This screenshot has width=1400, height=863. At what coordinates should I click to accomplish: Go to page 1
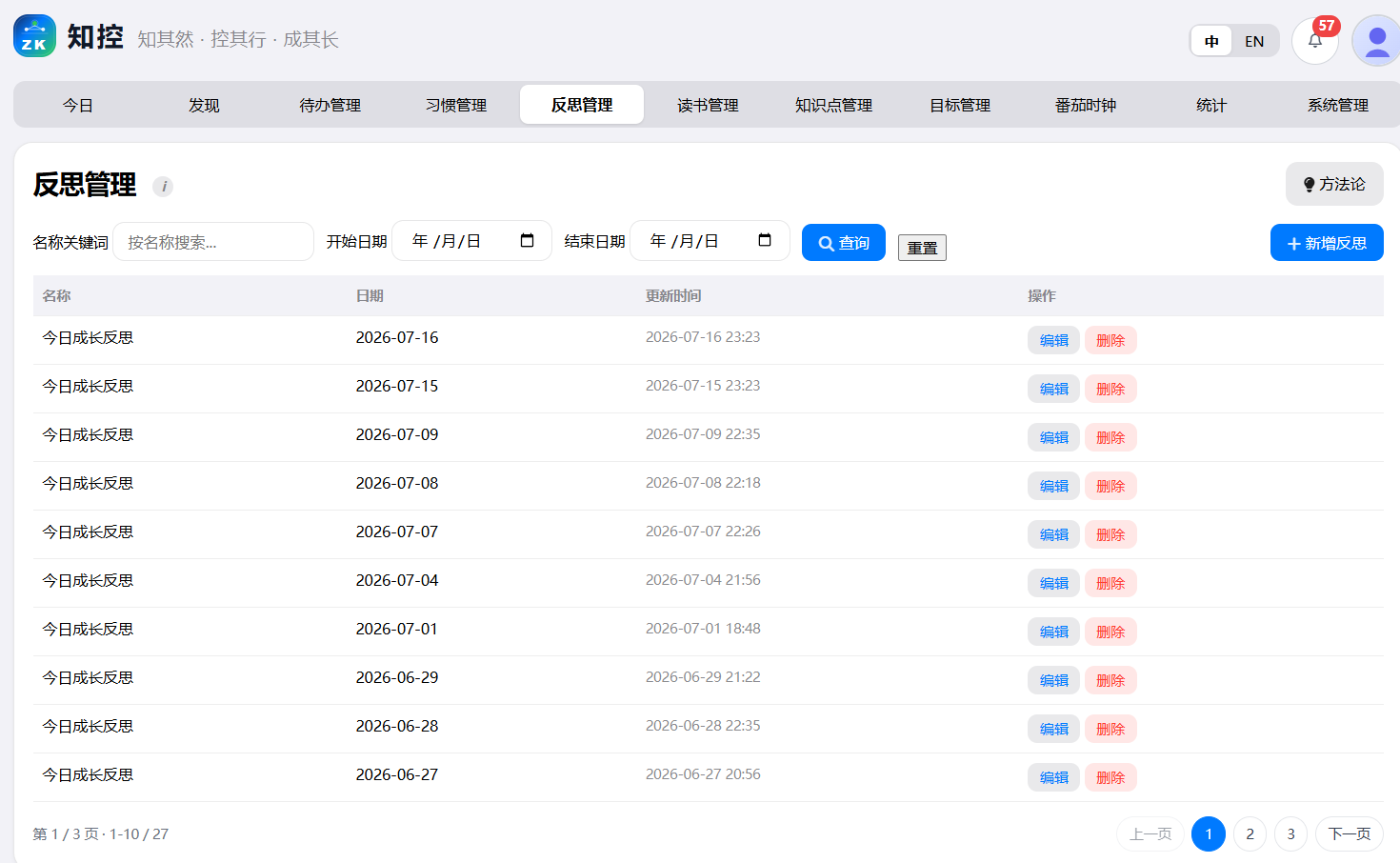(x=1209, y=834)
